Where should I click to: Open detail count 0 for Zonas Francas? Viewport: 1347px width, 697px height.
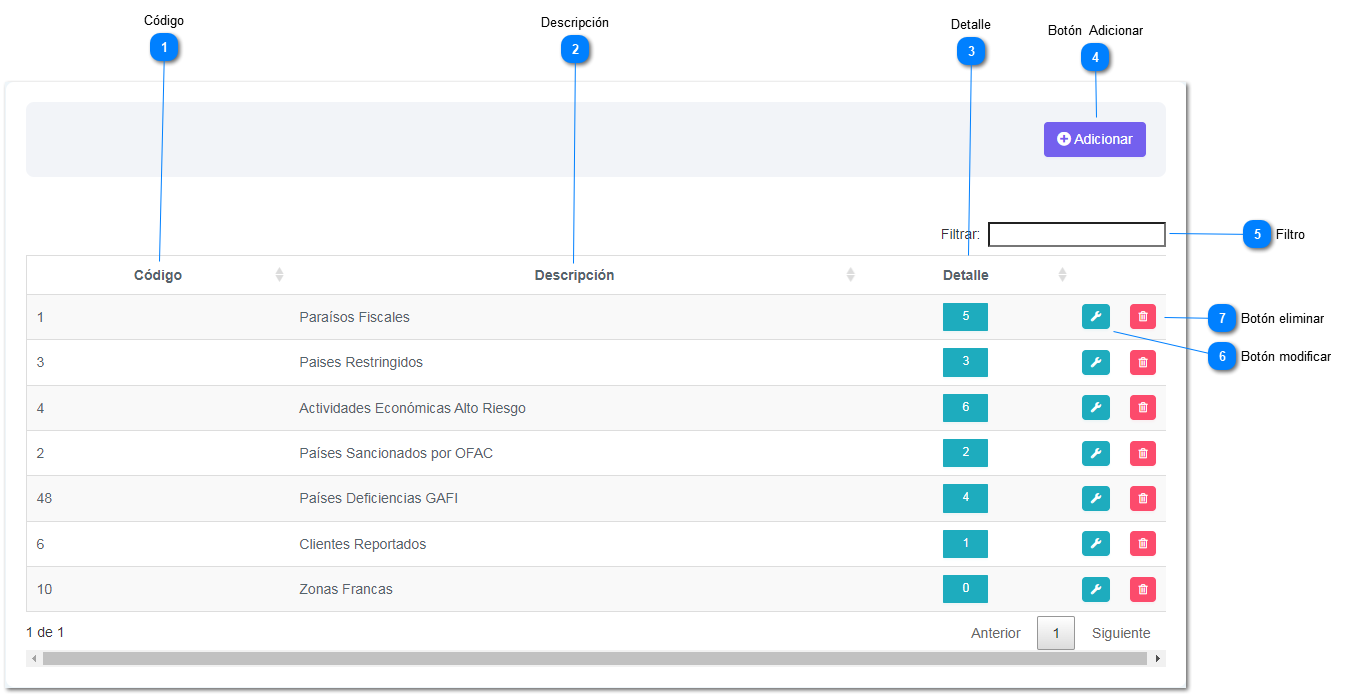[965, 589]
